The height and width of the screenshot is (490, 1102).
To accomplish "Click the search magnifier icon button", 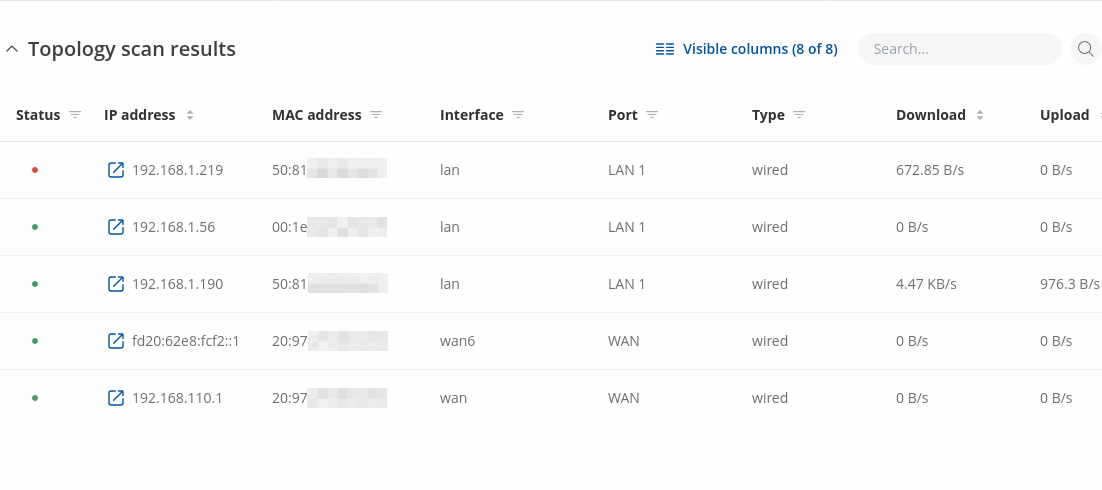I will coord(1085,49).
